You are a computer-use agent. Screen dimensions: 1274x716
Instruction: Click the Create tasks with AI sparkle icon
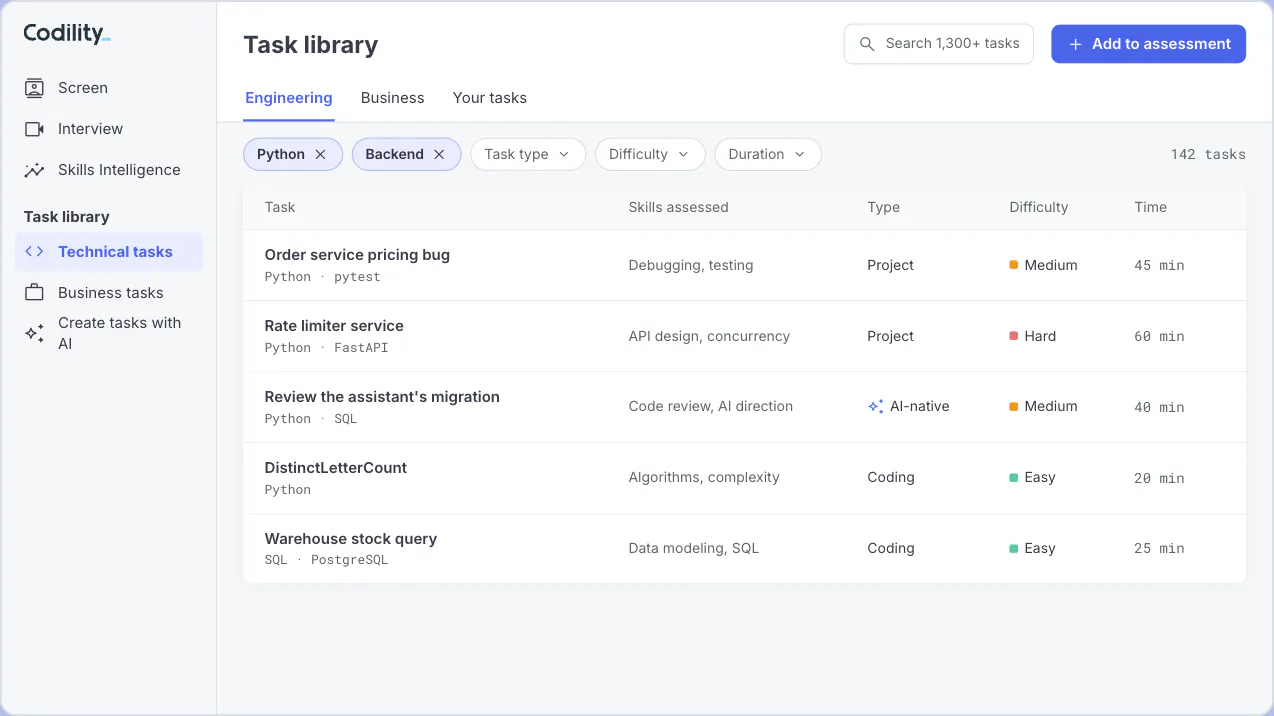(34, 333)
